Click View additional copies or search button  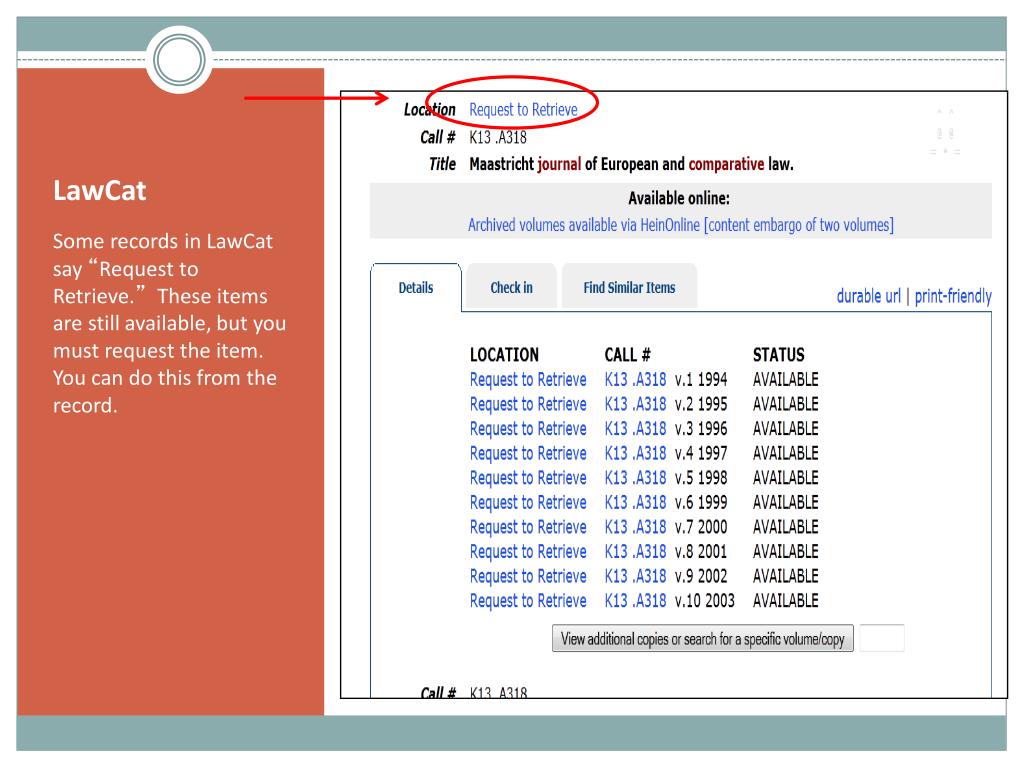tap(703, 639)
